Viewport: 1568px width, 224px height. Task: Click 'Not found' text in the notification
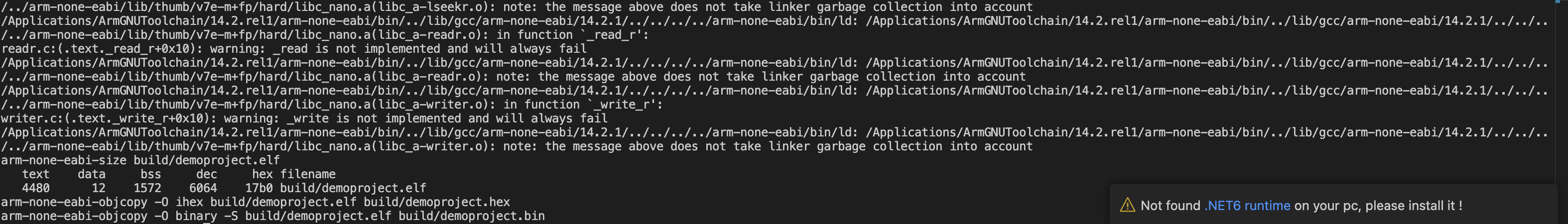(1170, 206)
